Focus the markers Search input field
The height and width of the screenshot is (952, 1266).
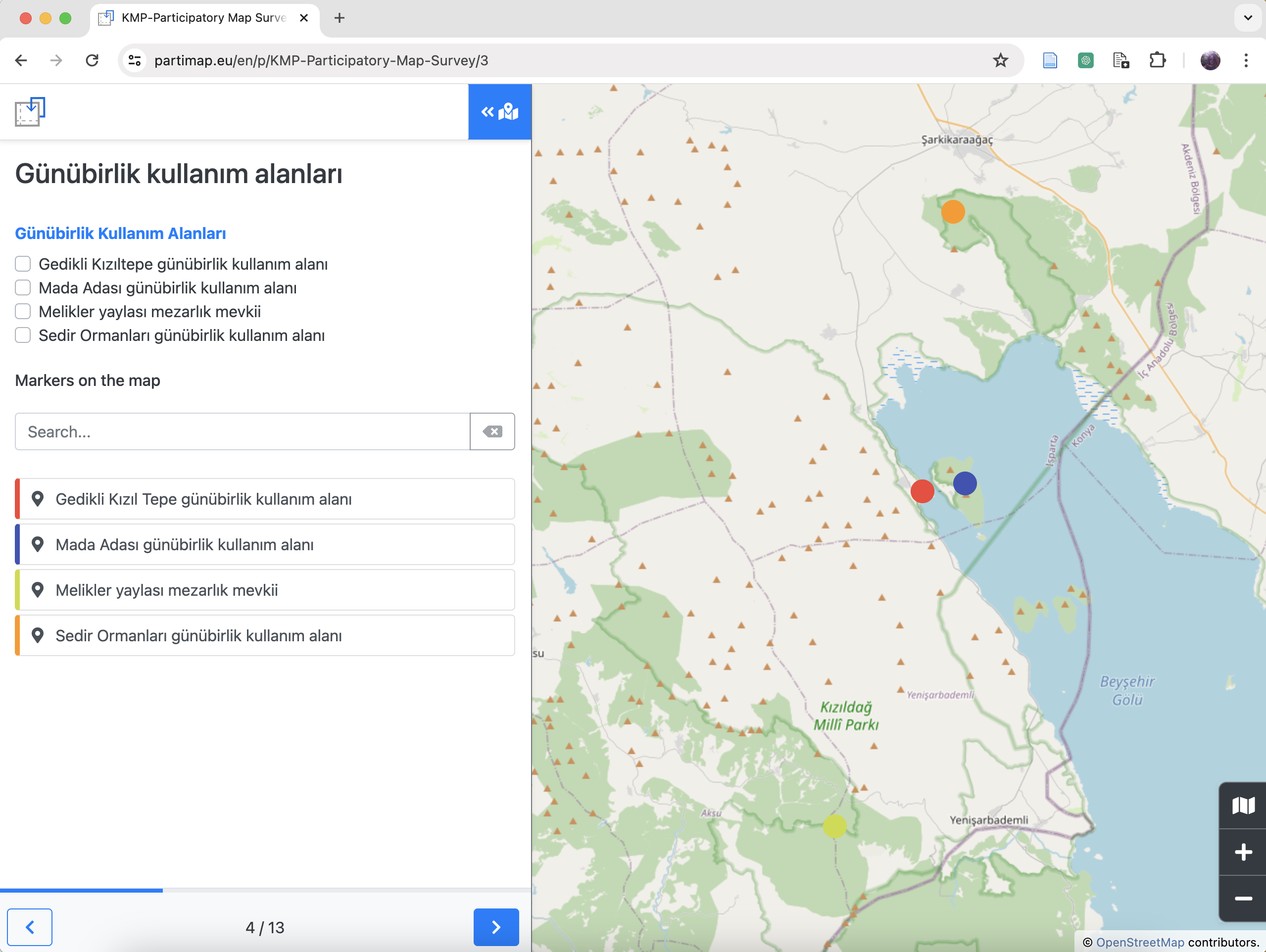click(243, 431)
